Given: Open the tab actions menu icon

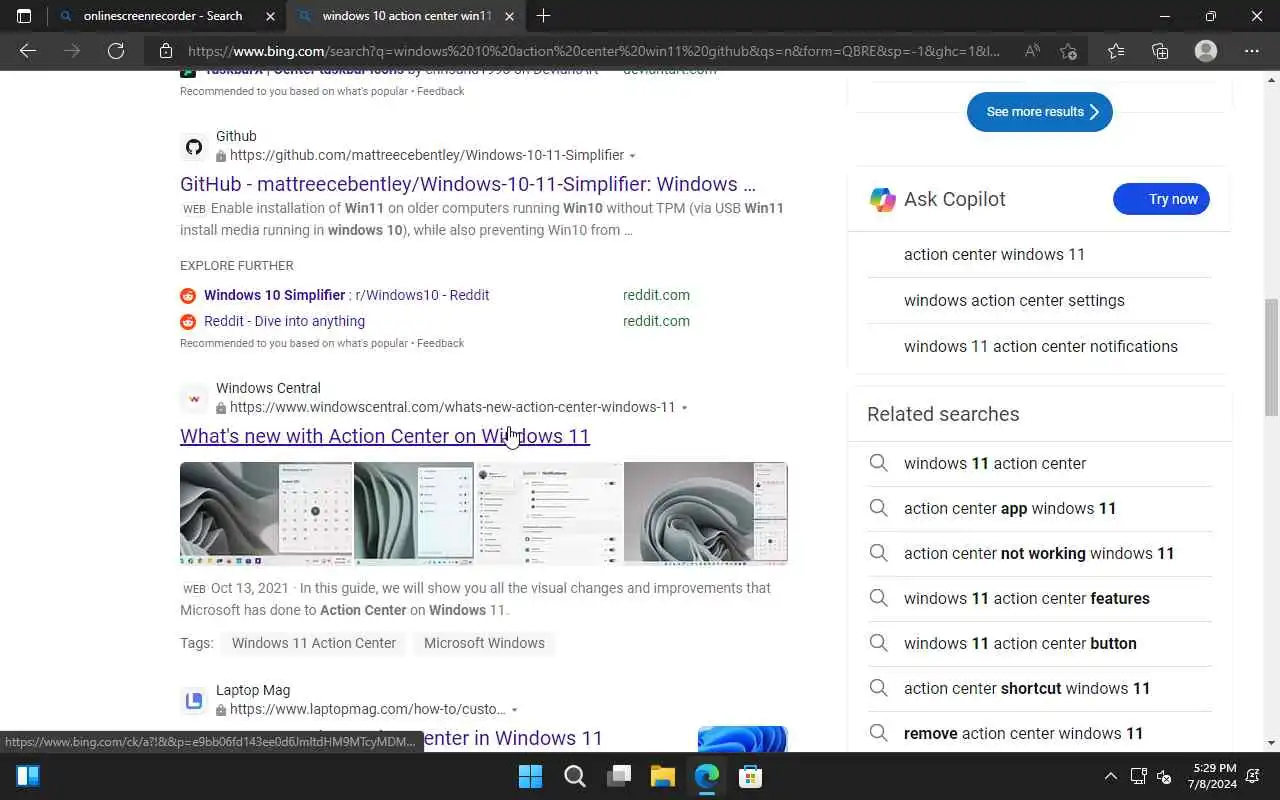Looking at the screenshot, I should 24,16.
